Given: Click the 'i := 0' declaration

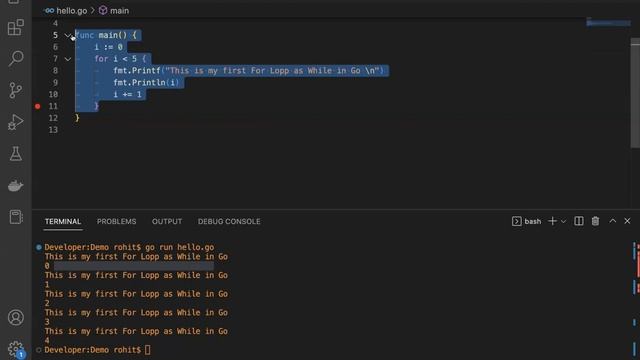Looking at the screenshot, I should (x=109, y=47).
